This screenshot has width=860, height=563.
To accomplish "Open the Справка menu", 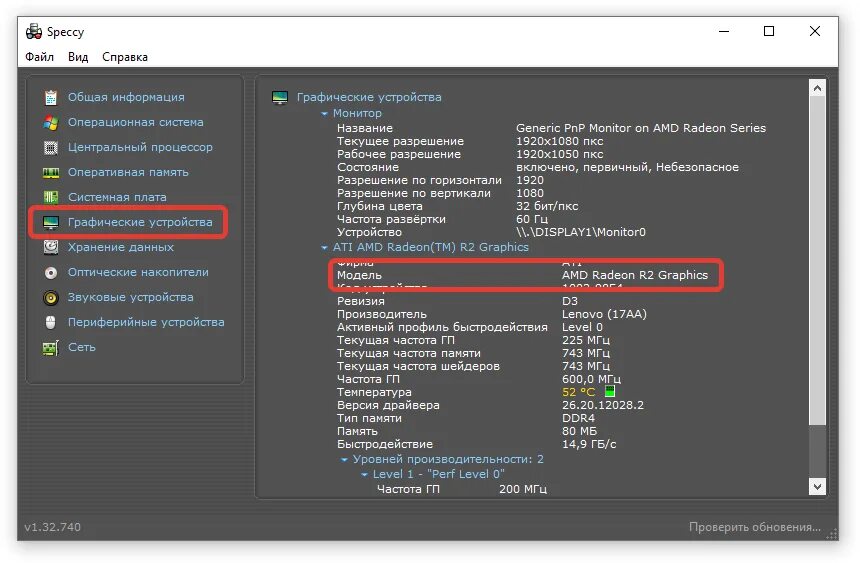I will (x=125, y=57).
